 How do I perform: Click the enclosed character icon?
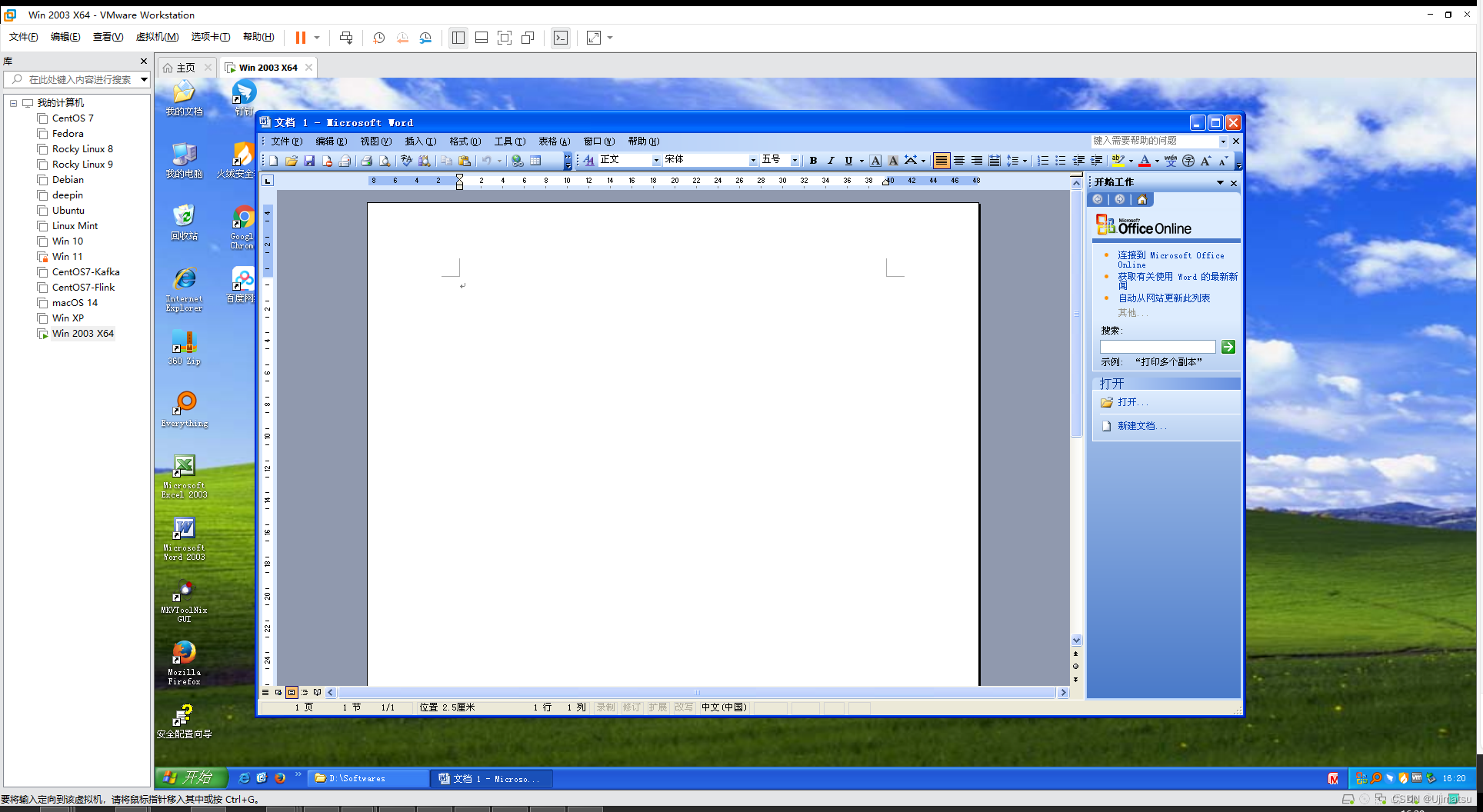(x=1188, y=161)
